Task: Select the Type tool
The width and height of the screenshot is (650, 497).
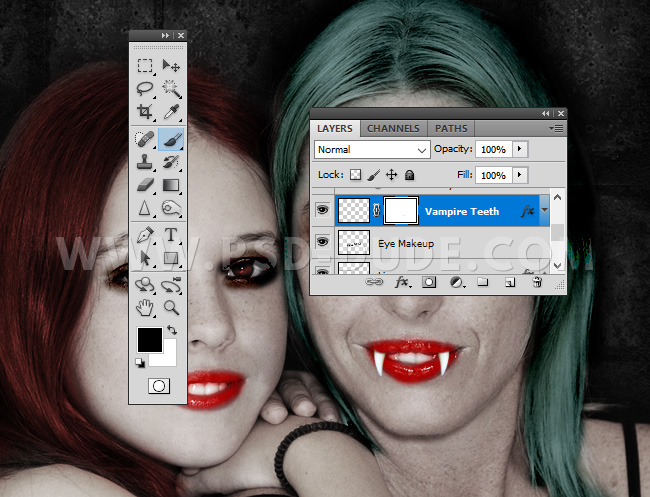Action: [x=171, y=235]
